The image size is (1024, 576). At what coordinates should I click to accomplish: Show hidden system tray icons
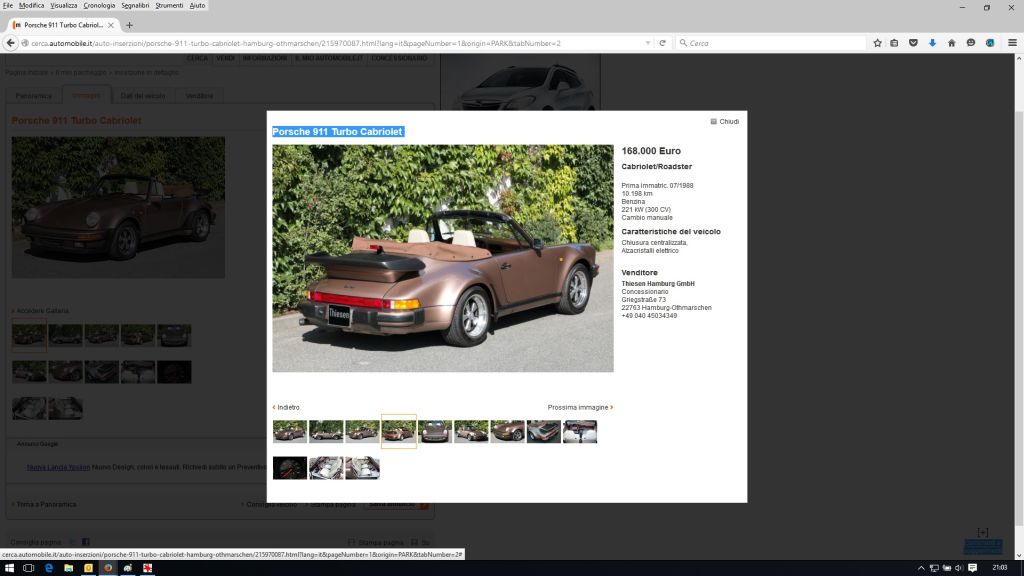[x=921, y=568]
